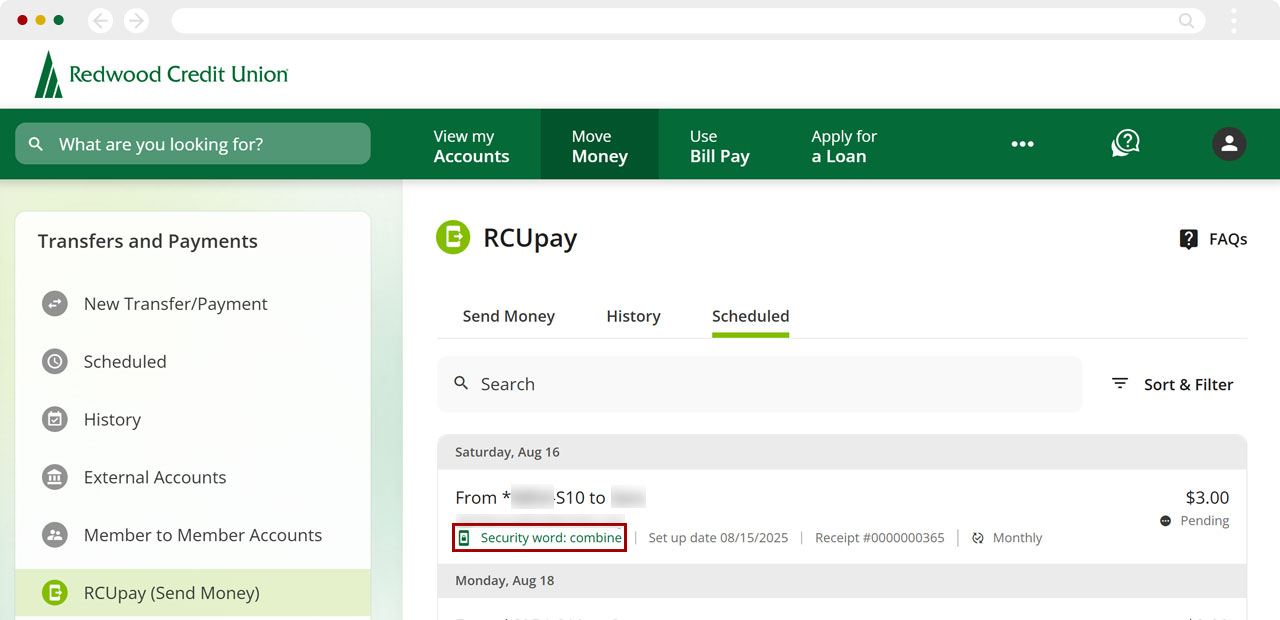
Task: Click the External Accounts bank icon
Action: point(55,477)
